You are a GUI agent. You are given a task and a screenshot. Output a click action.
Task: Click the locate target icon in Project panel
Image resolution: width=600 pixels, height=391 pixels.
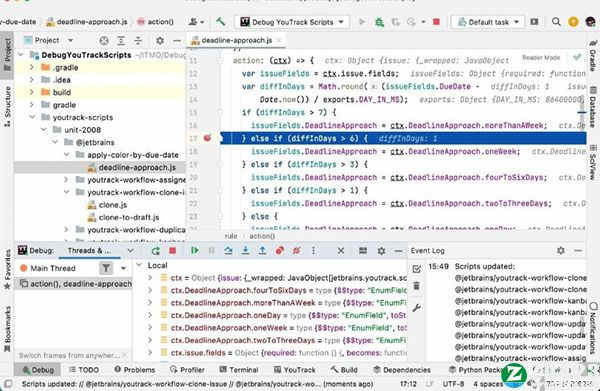pyautogui.click(x=104, y=40)
